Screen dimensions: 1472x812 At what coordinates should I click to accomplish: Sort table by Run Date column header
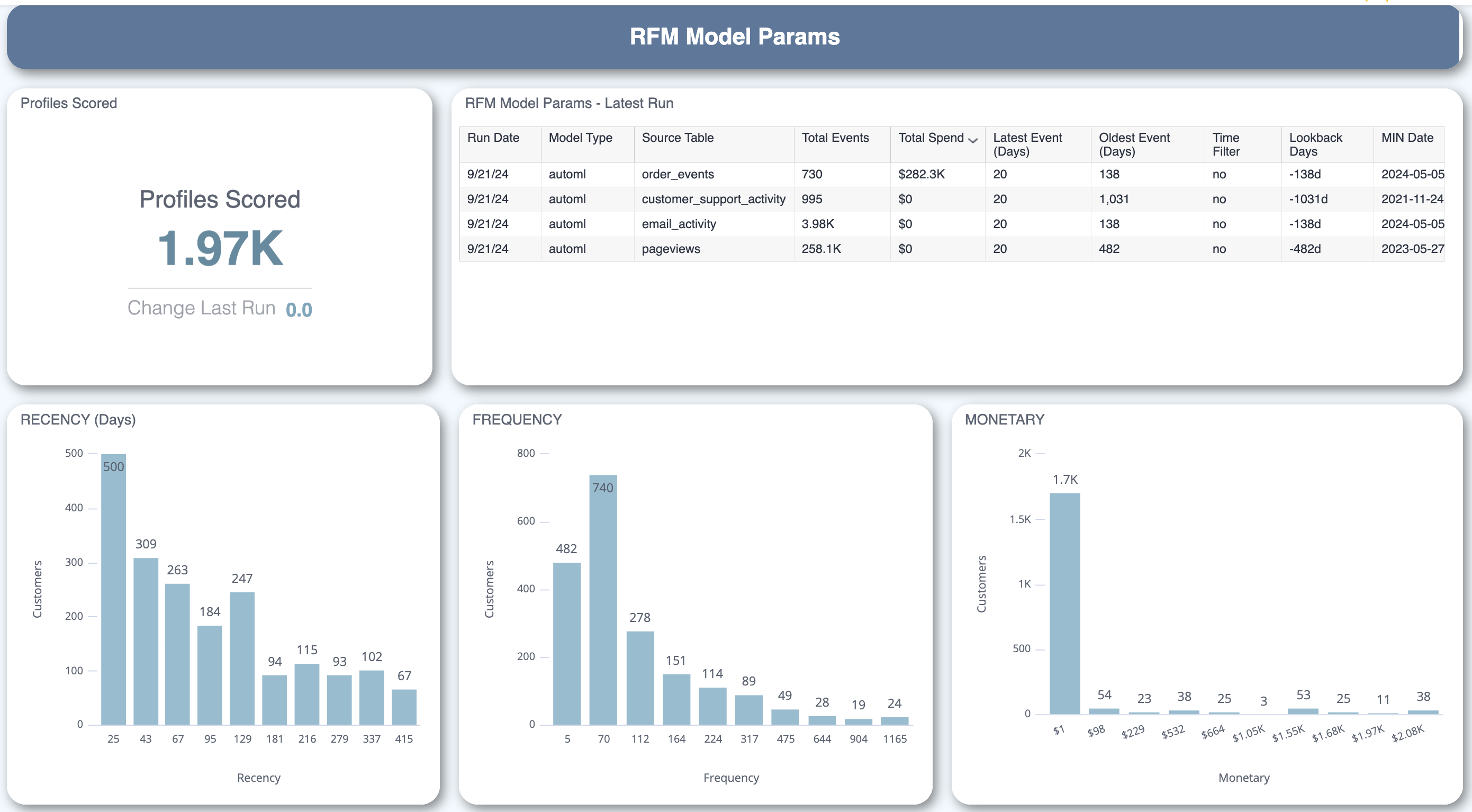click(493, 138)
